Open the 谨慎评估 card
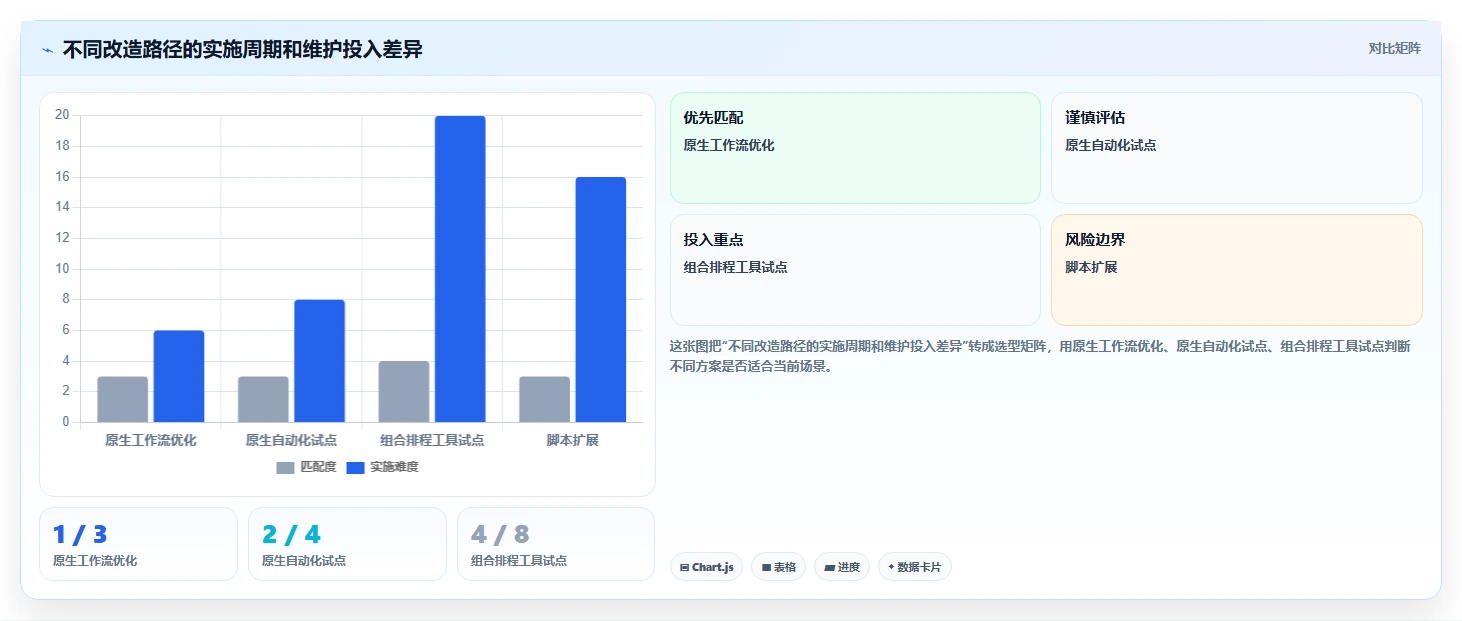Screen dimensions: 1462x621 pyautogui.click(x=1237, y=148)
